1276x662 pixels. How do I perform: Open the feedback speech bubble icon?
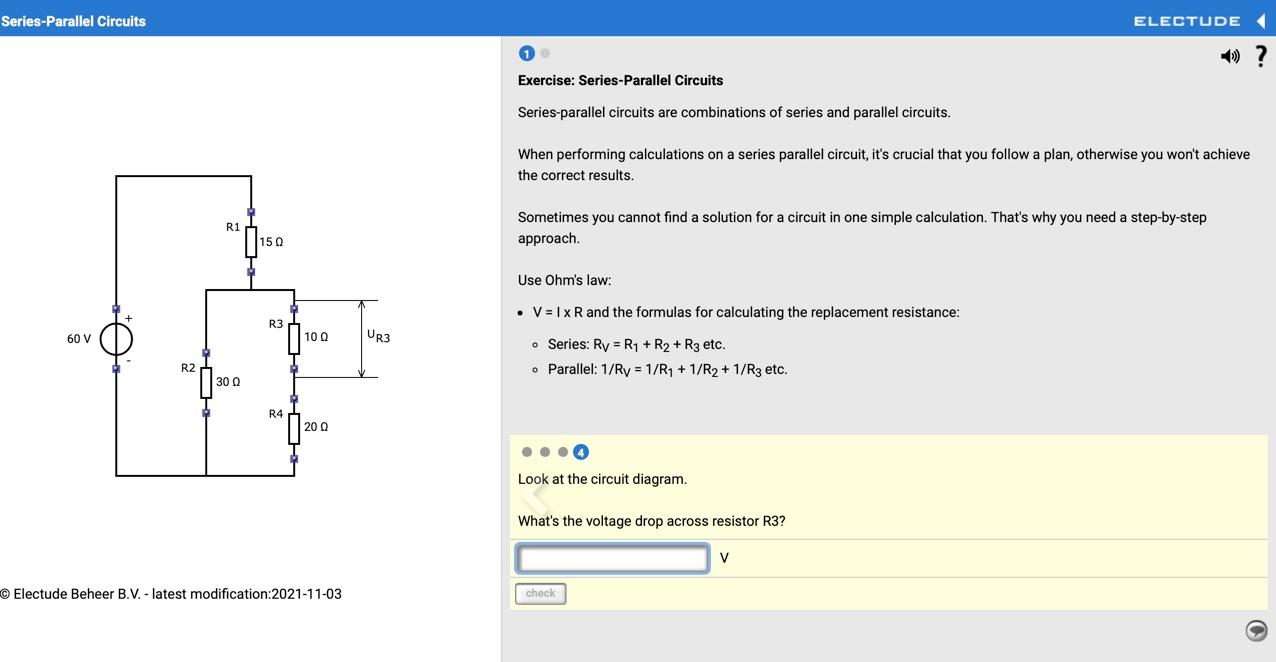point(1257,630)
